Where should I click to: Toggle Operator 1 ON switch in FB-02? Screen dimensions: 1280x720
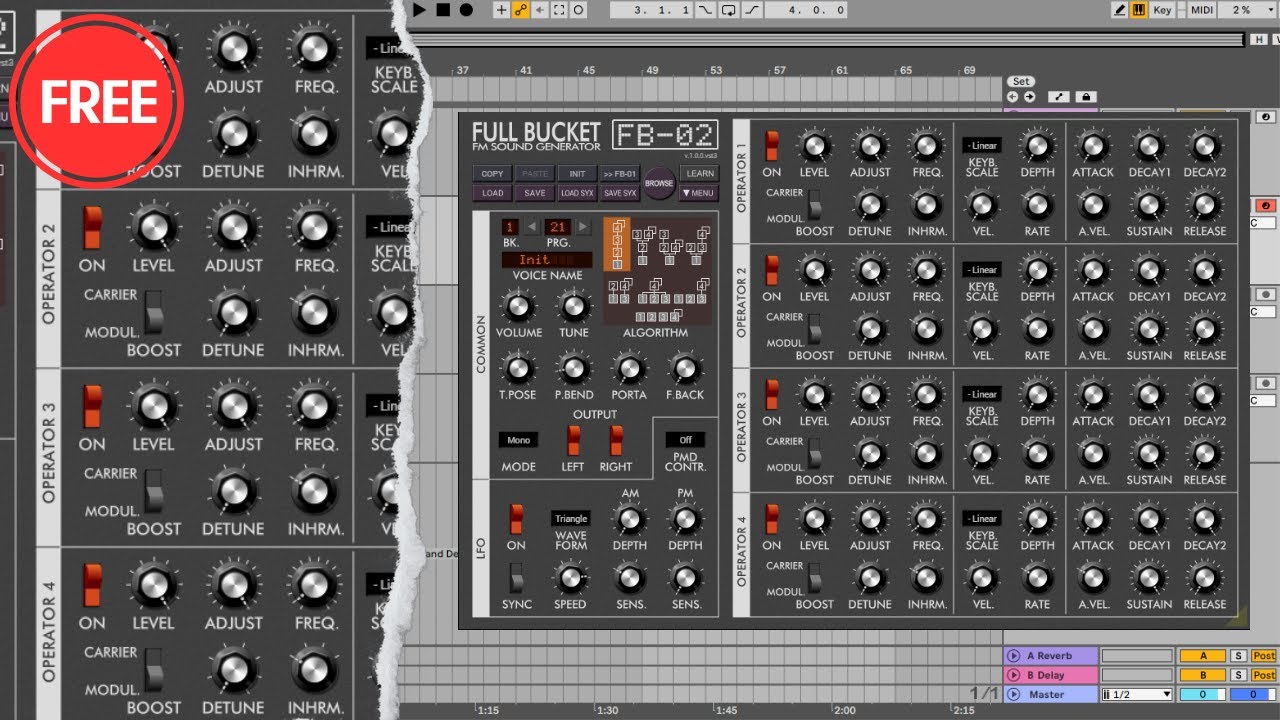772,146
